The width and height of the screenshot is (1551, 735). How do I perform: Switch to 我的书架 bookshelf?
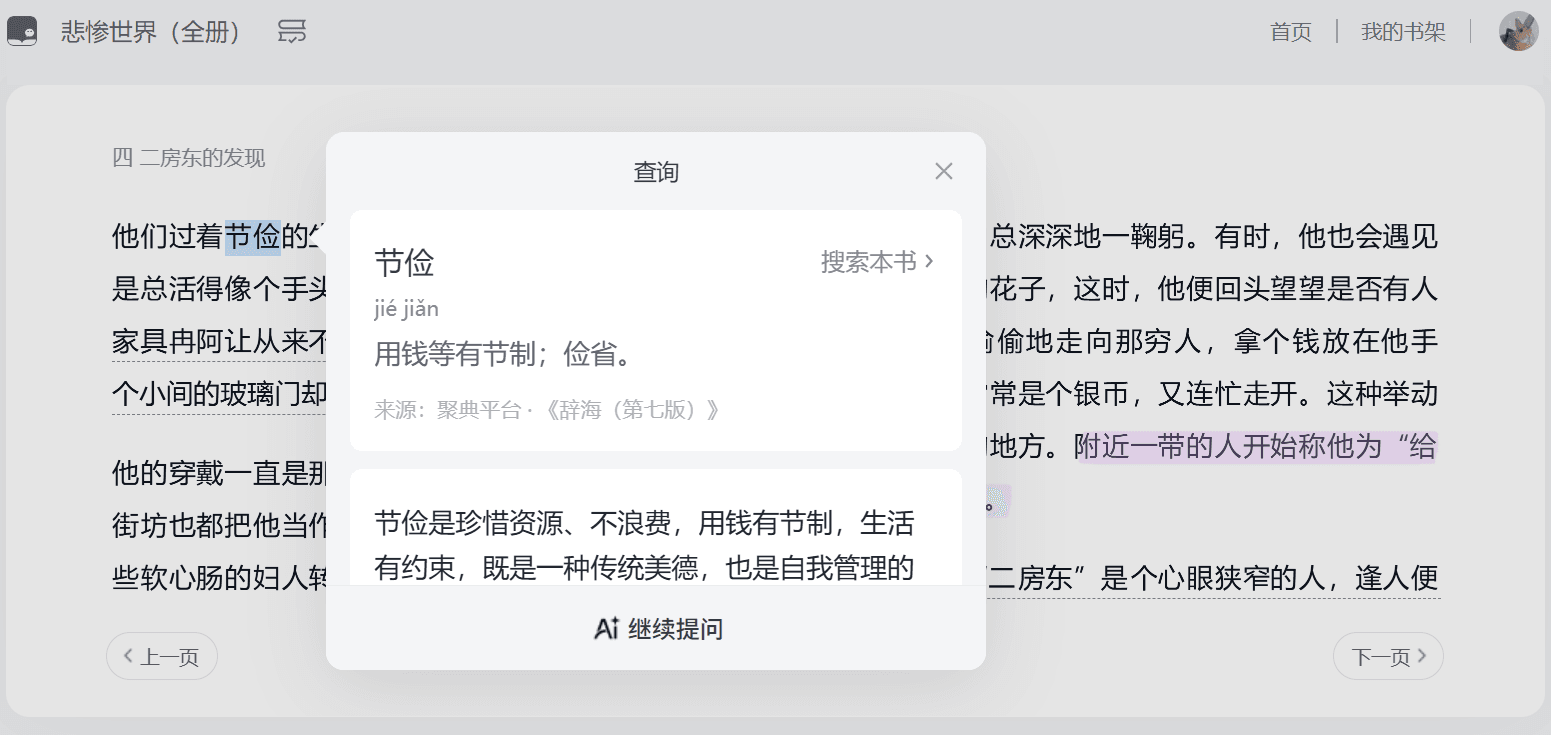1402,31
